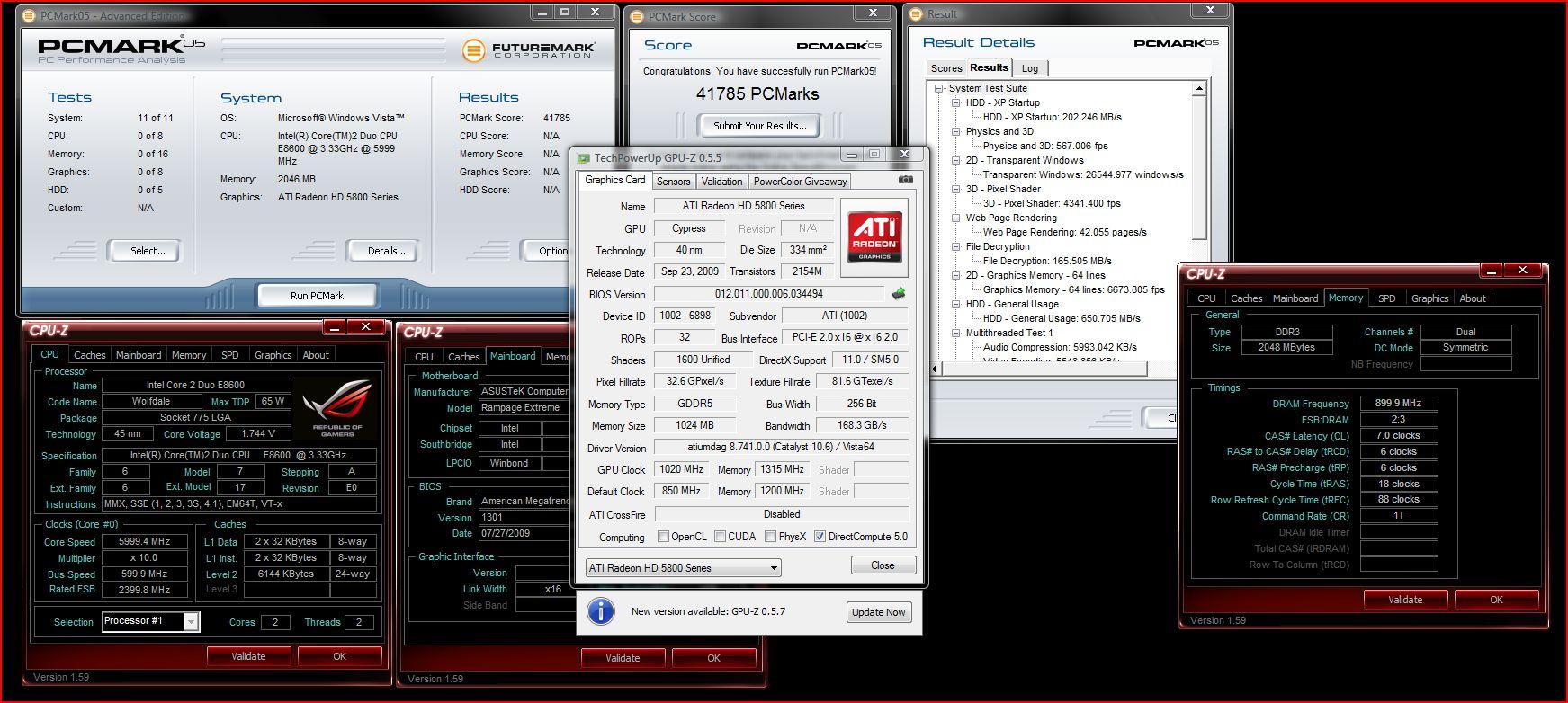Viewport: 1568px width, 703px height.
Task: Open the Validation tab in GPU-Z
Action: click(x=721, y=181)
